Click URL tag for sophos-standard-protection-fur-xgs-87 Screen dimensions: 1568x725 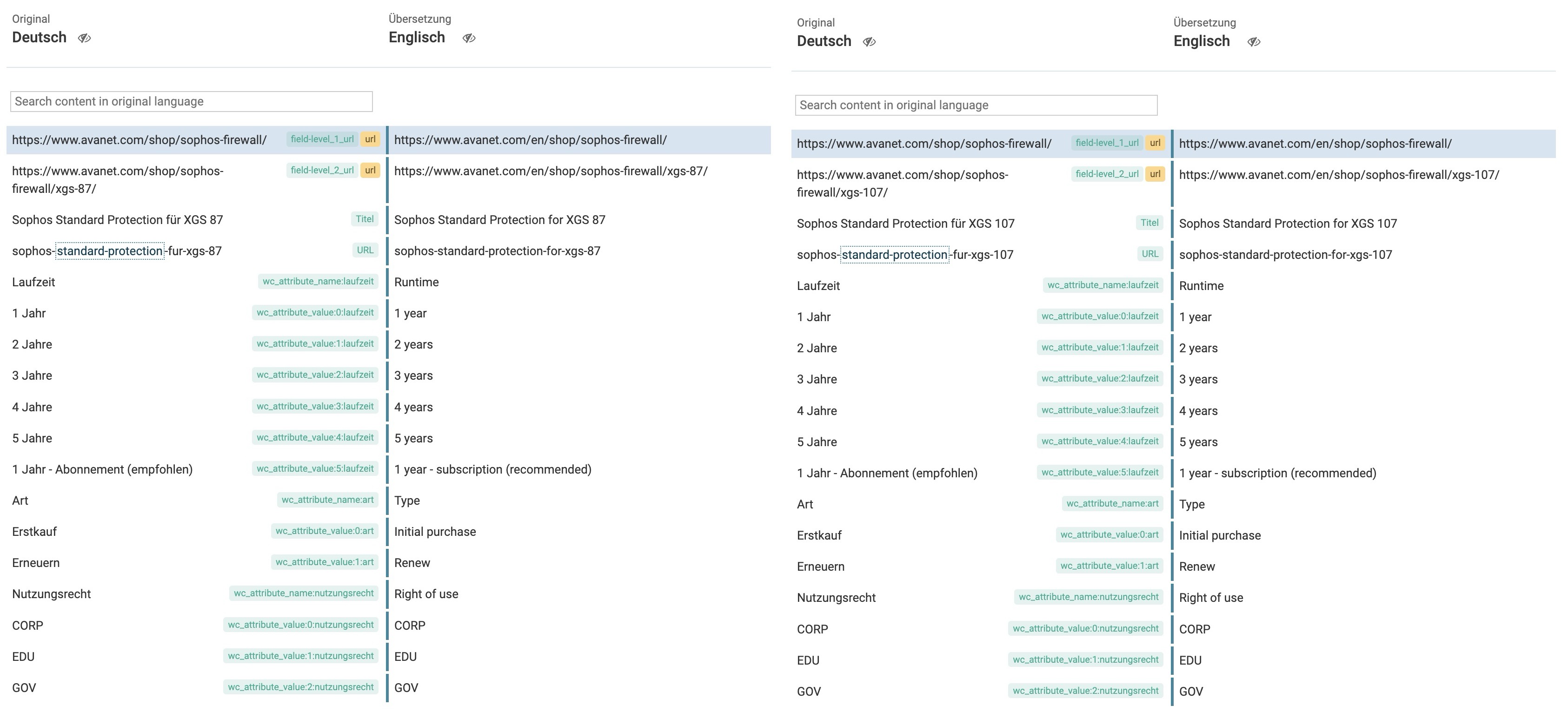pyautogui.click(x=365, y=250)
